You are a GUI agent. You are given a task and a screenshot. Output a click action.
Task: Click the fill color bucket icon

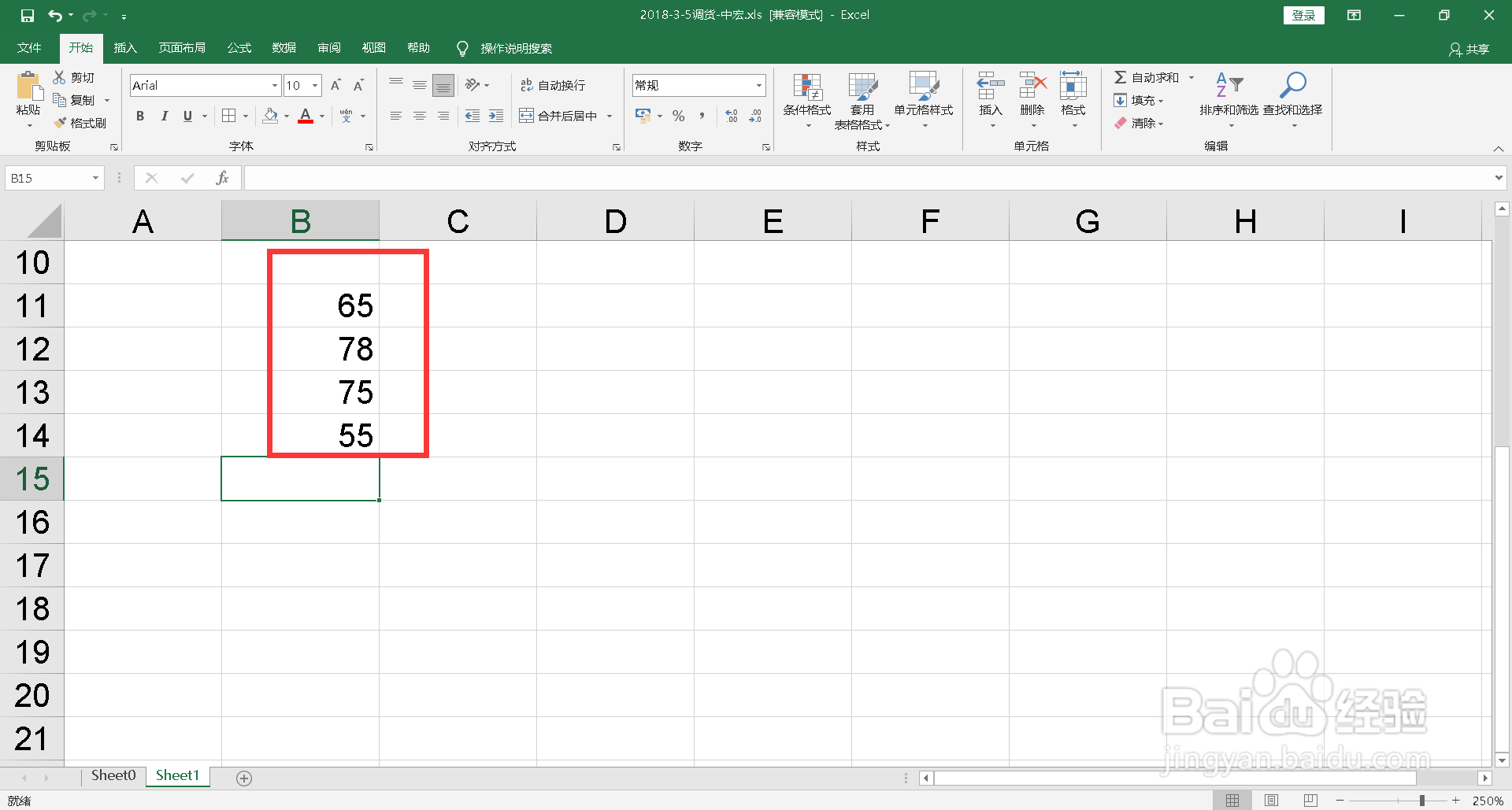coord(271,116)
